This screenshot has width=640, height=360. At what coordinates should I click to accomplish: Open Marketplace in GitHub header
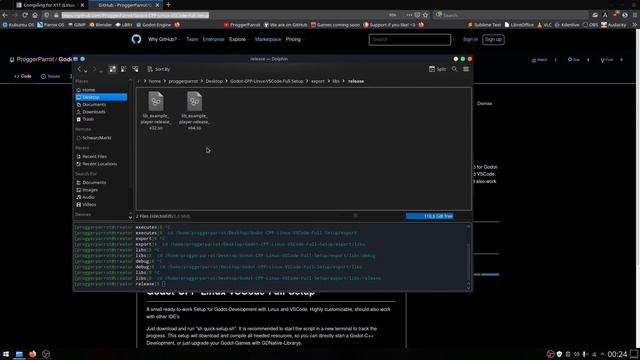[268, 40]
